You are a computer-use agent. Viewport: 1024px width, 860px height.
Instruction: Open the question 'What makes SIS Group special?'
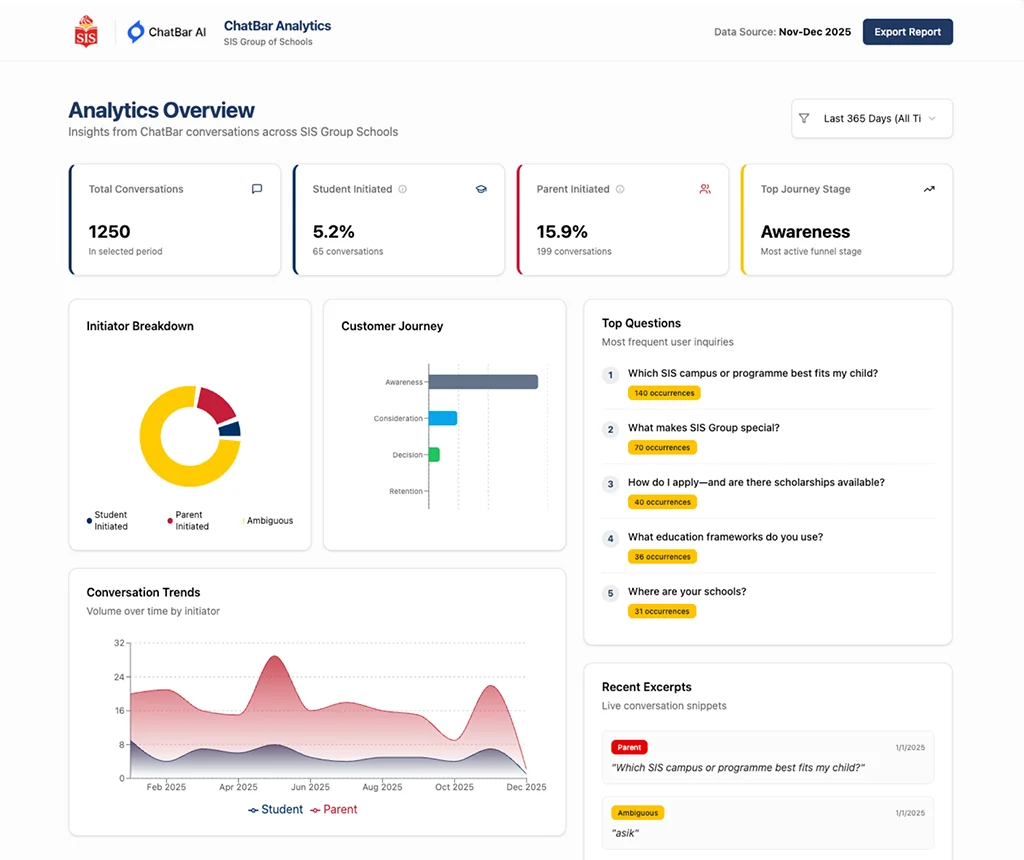703,428
